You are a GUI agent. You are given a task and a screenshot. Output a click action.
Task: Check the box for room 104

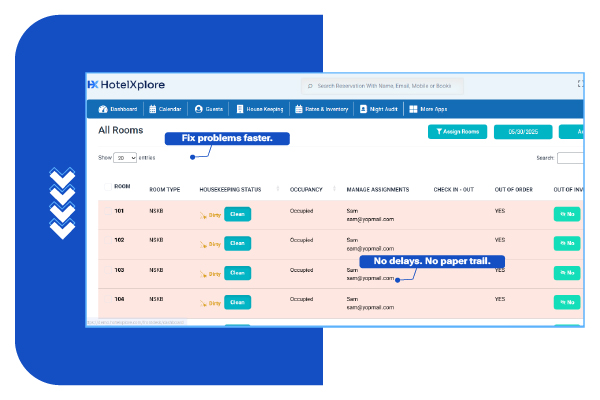(x=108, y=299)
